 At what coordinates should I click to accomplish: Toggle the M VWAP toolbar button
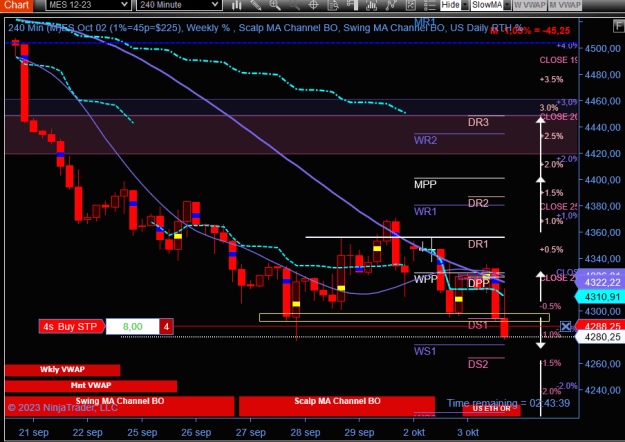point(565,5)
